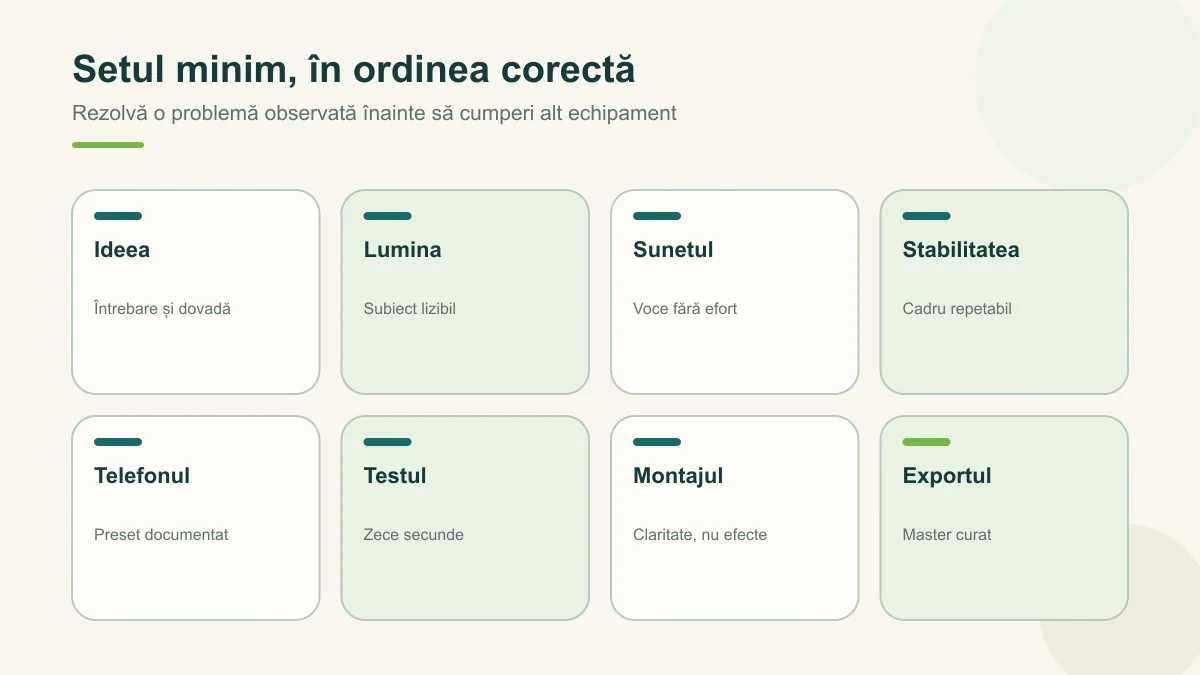The width and height of the screenshot is (1200, 675).
Task: Select the text Subiect lizibil
Action: click(409, 309)
